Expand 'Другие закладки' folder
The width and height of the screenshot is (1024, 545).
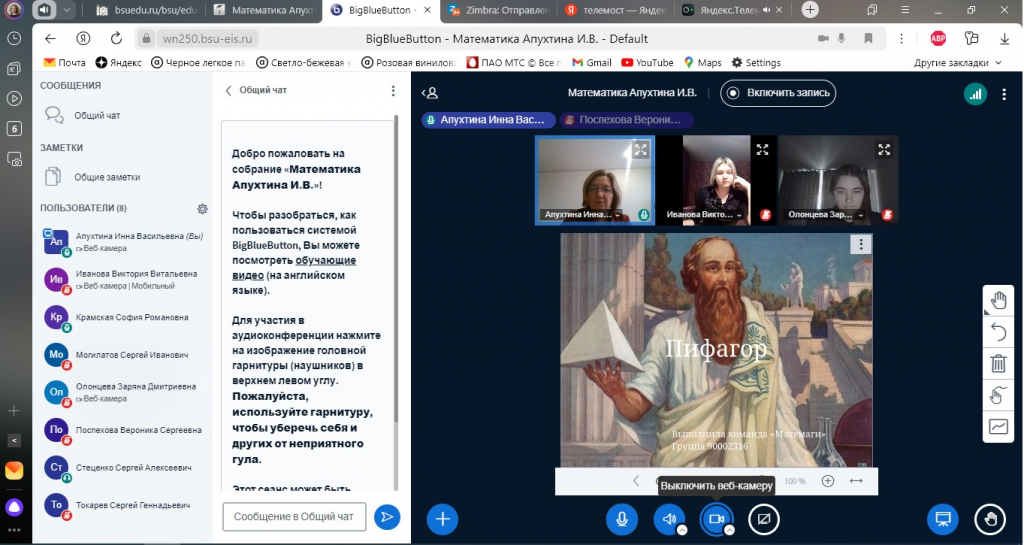point(957,63)
